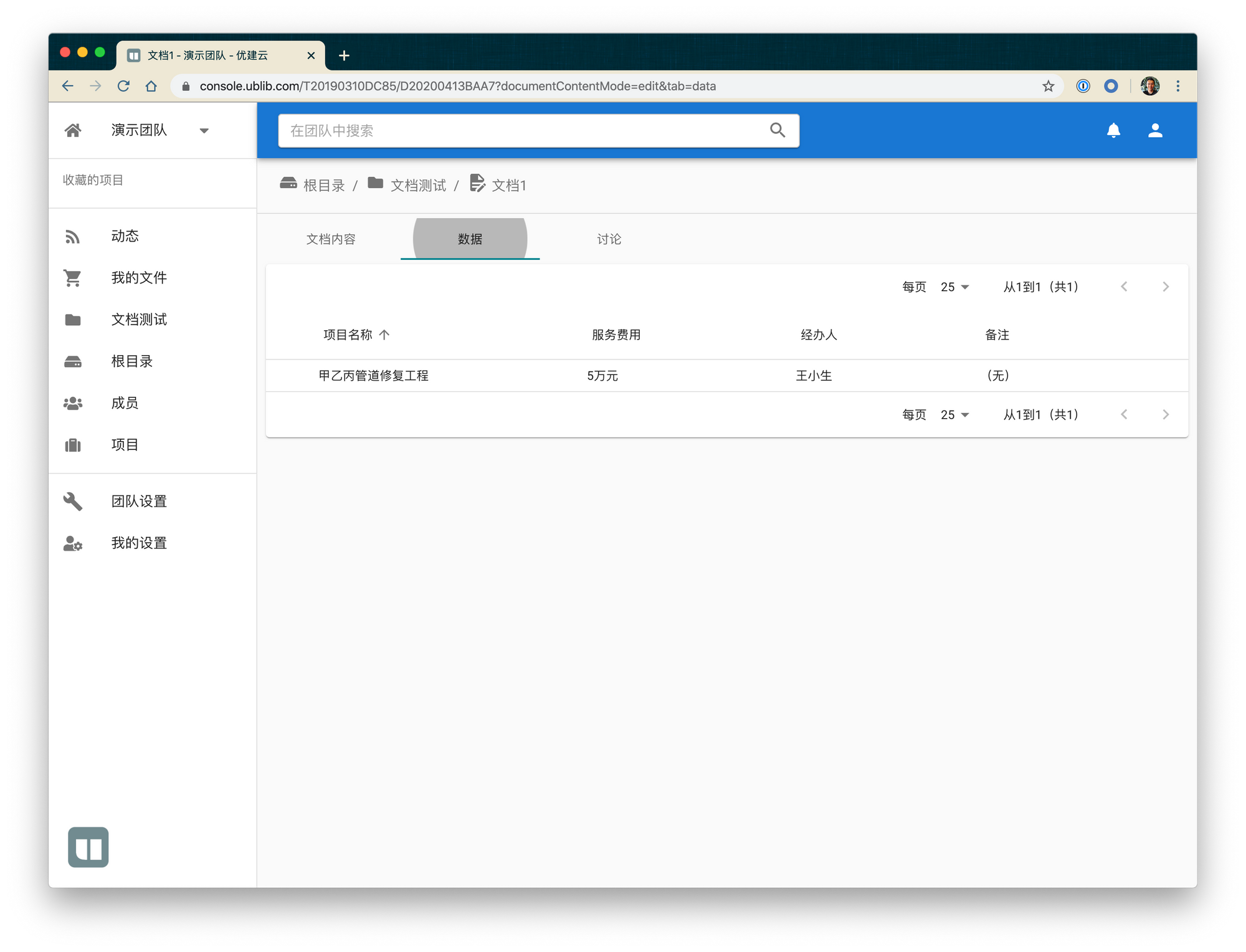Click the 优建云 logo at sidebar bottom
The height and width of the screenshot is (952, 1246).
point(88,847)
